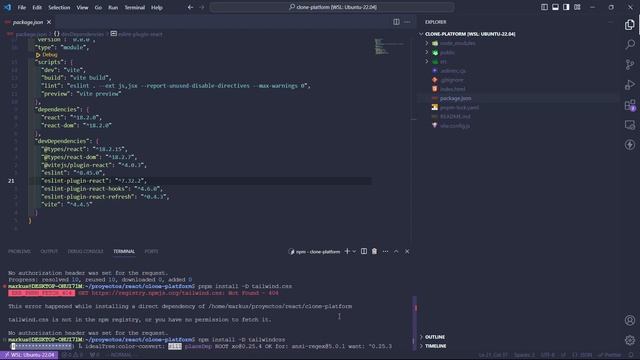Expand the src folder

click(443, 62)
